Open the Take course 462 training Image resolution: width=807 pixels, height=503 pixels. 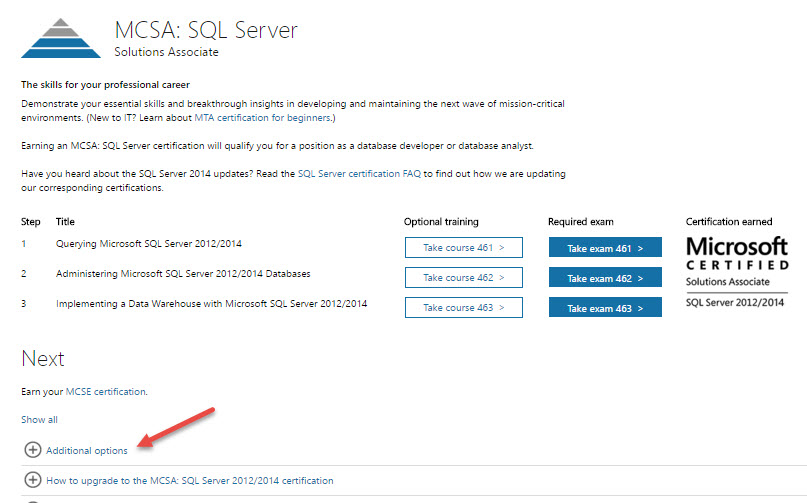463,278
